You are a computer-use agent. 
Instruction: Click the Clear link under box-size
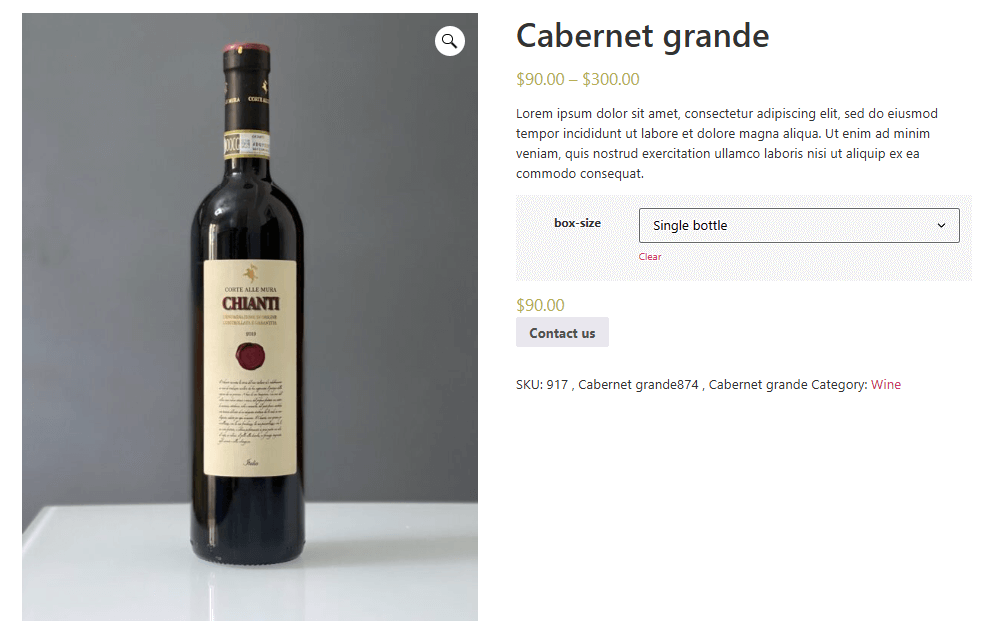click(650, 257)
